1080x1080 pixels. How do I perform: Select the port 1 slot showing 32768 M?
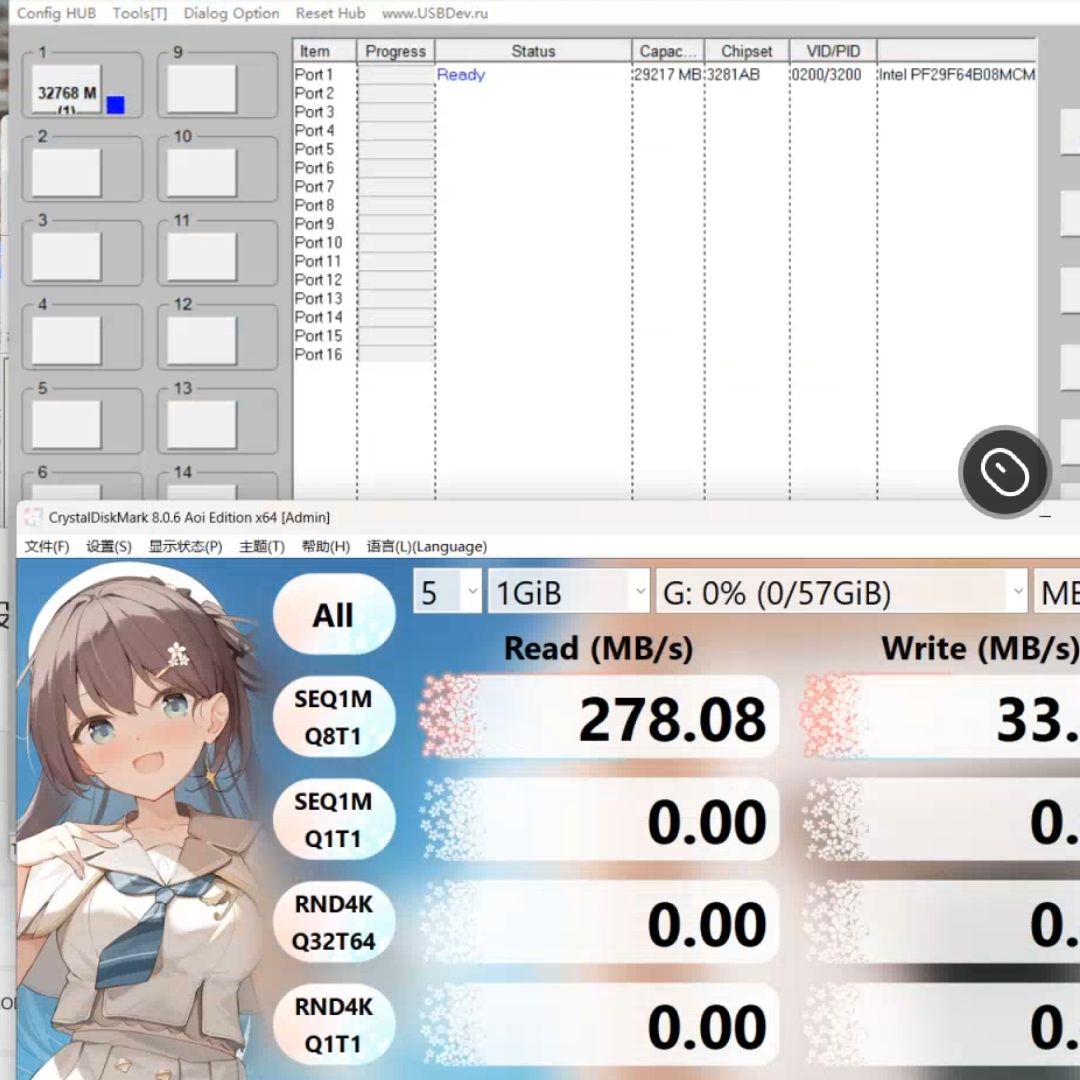click(x=66, y=90)
